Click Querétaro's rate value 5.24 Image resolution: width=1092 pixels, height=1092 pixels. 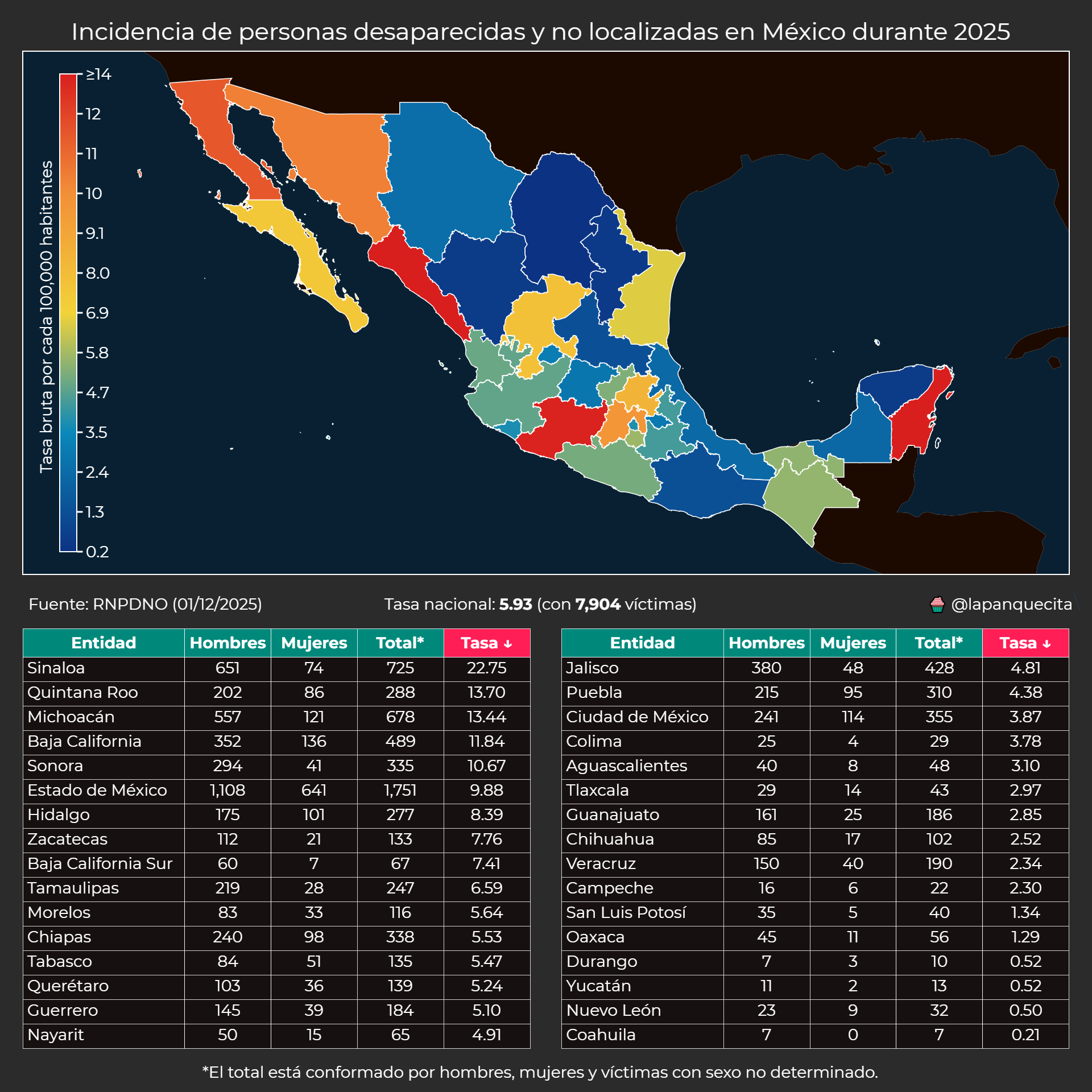[x=487, y=986]
